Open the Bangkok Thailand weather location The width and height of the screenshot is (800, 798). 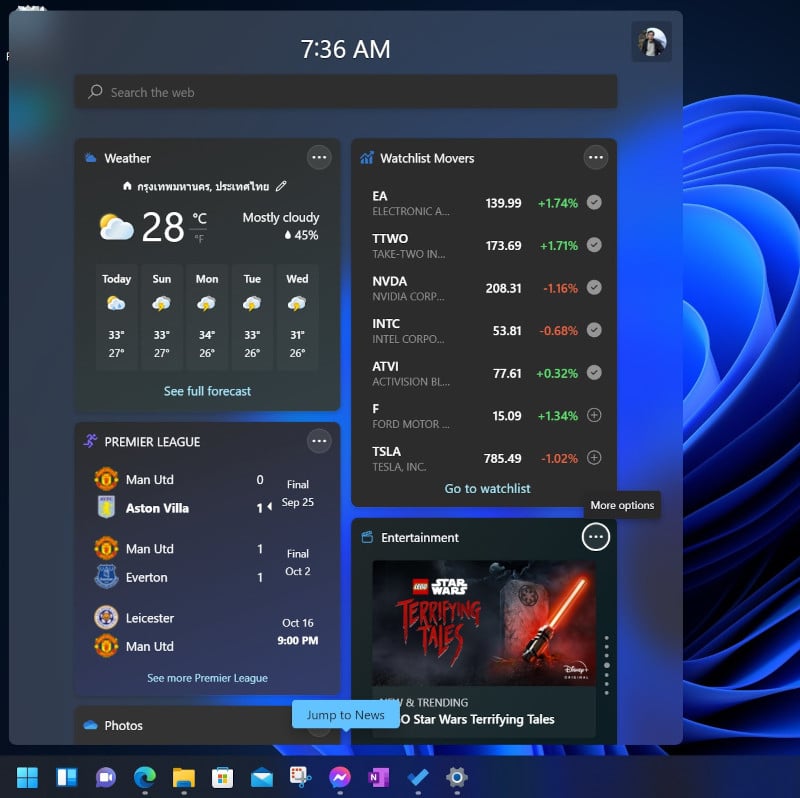pyautogui.click(x=203, y=186)
